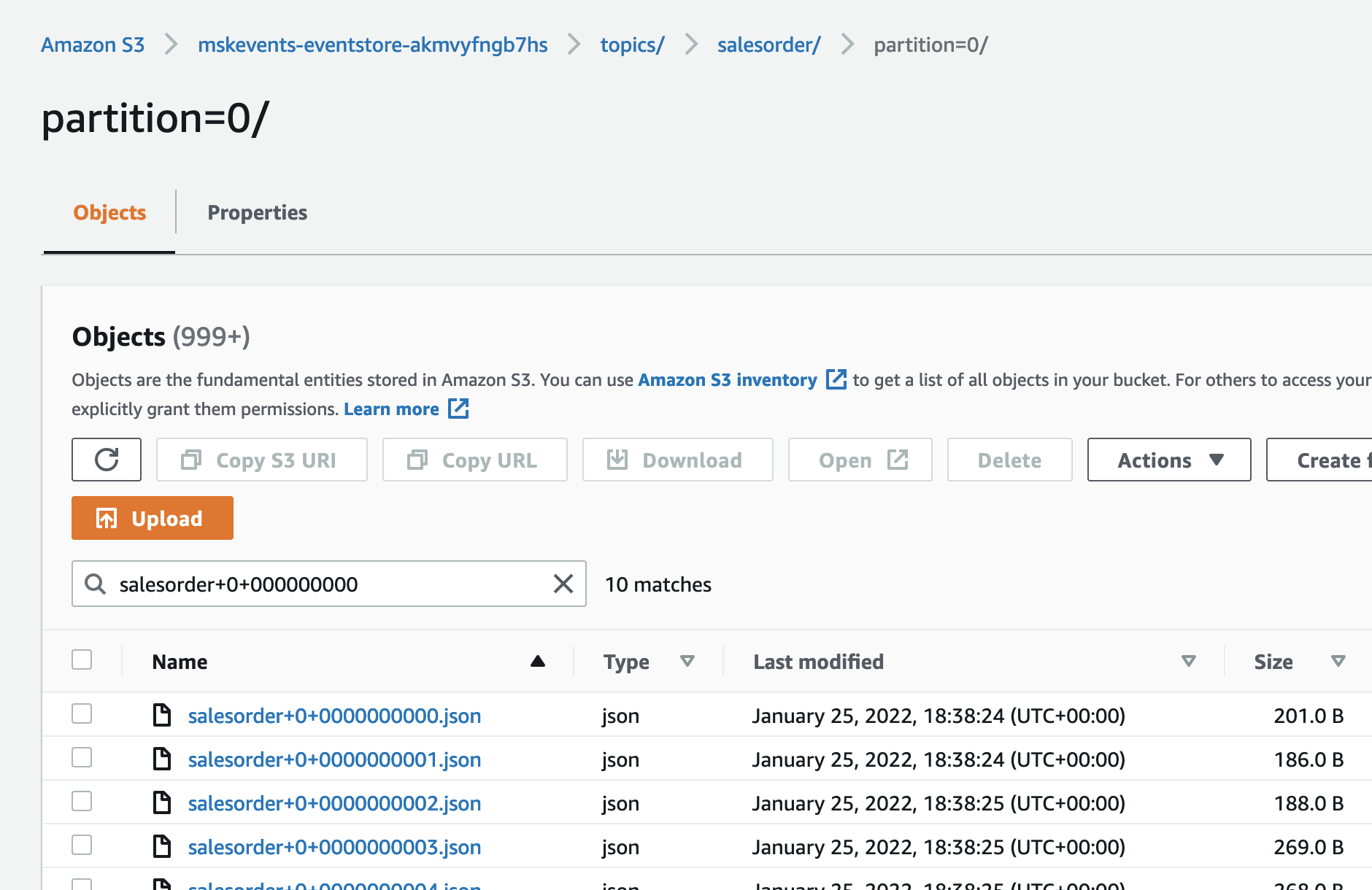Go to Amazon S3 breadcrumb

[x=93, y=44]
